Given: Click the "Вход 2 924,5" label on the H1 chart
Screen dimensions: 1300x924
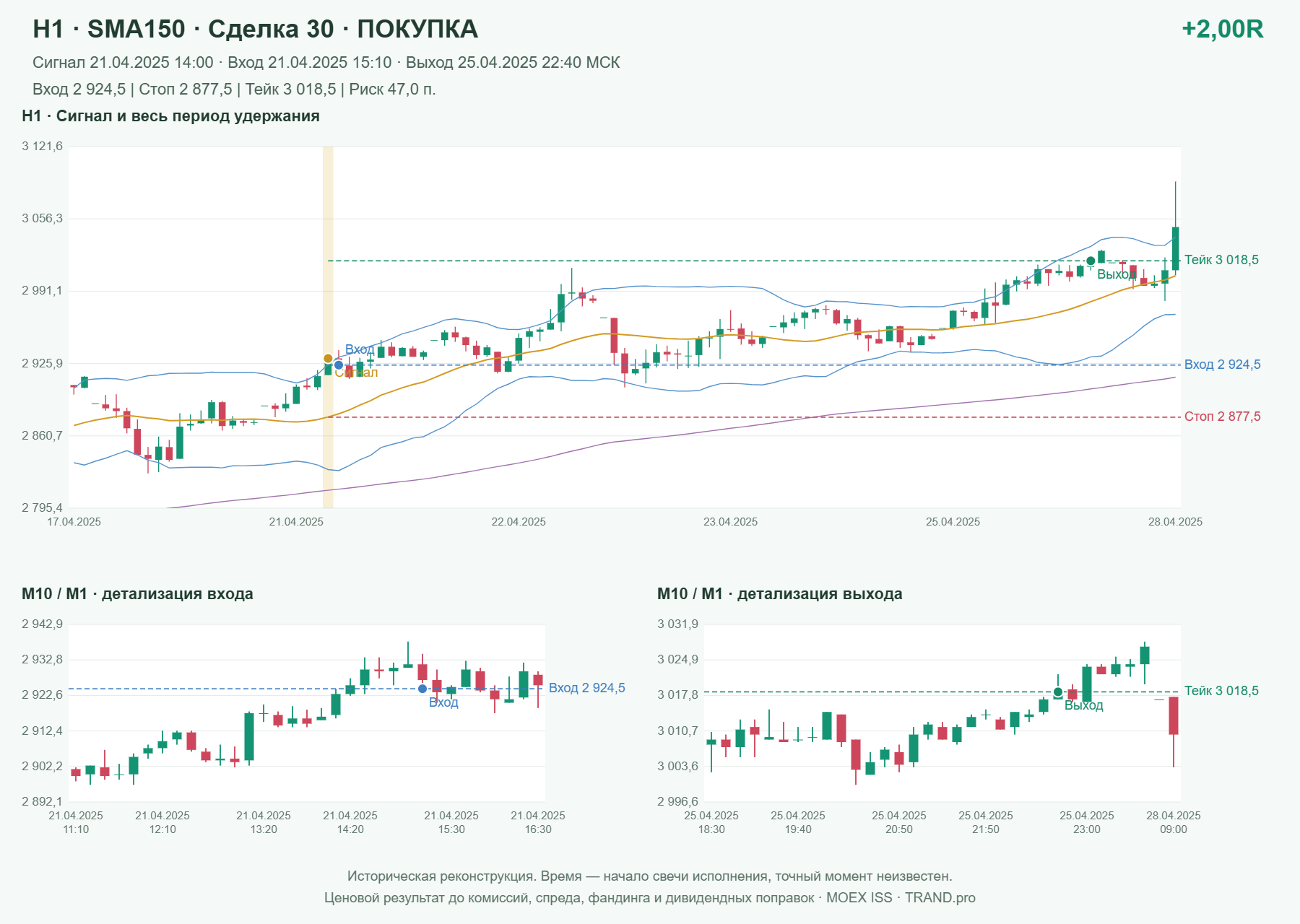Looking at the screenshot, I should pos(1222,365).
